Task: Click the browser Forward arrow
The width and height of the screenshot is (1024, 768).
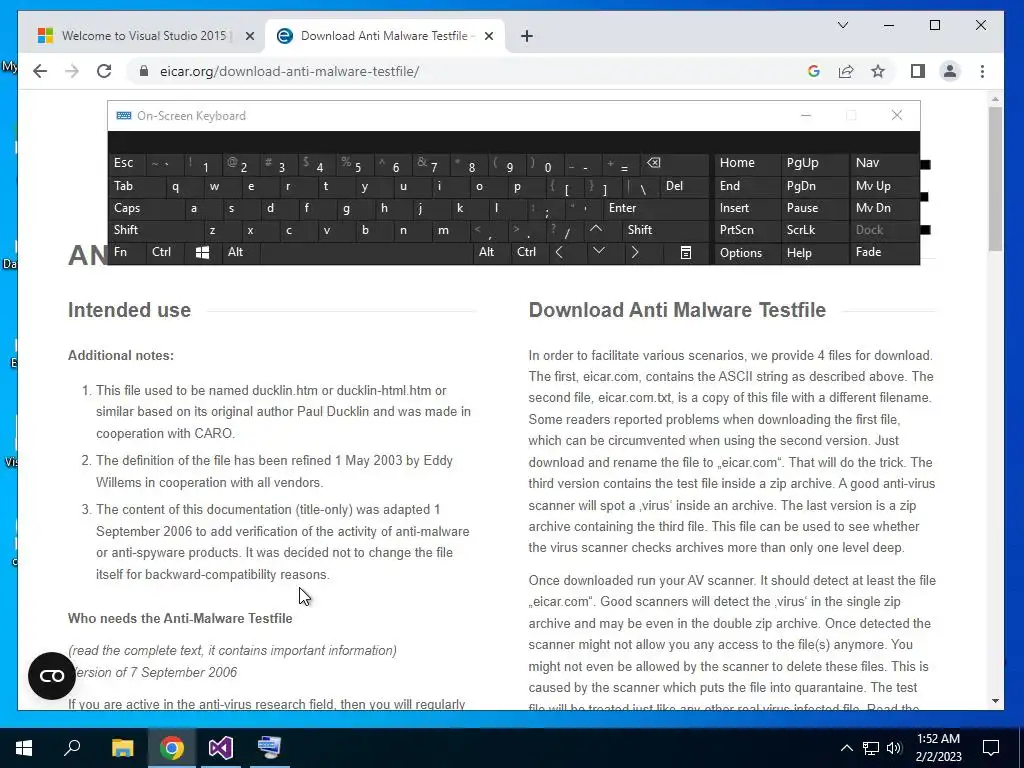Action: point(72,71)
